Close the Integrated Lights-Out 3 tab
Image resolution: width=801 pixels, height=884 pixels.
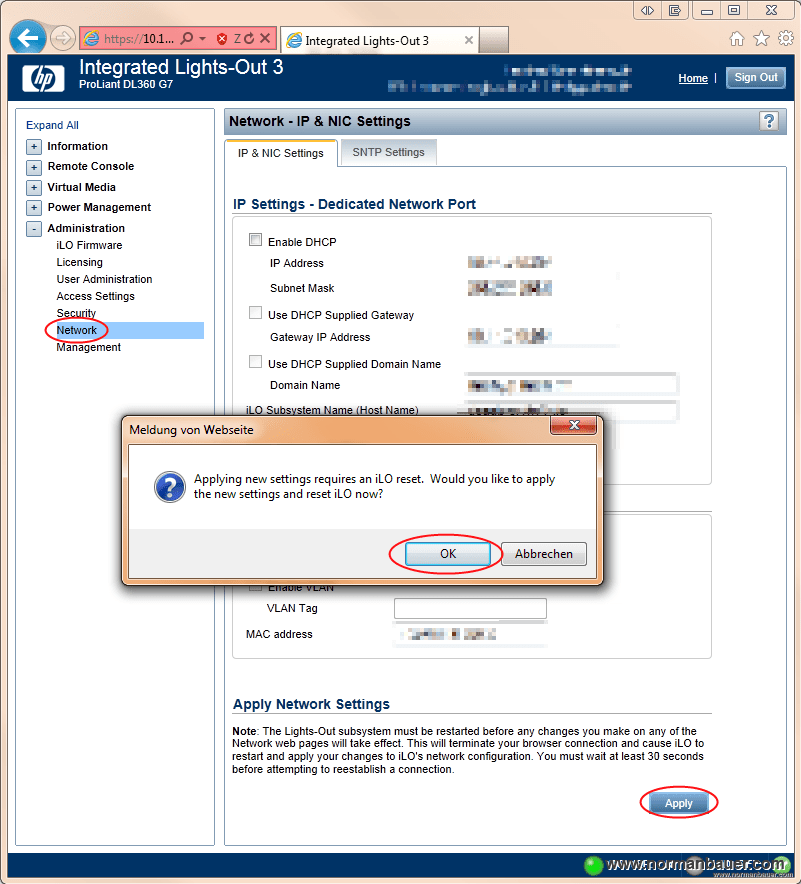coord(468,40)
